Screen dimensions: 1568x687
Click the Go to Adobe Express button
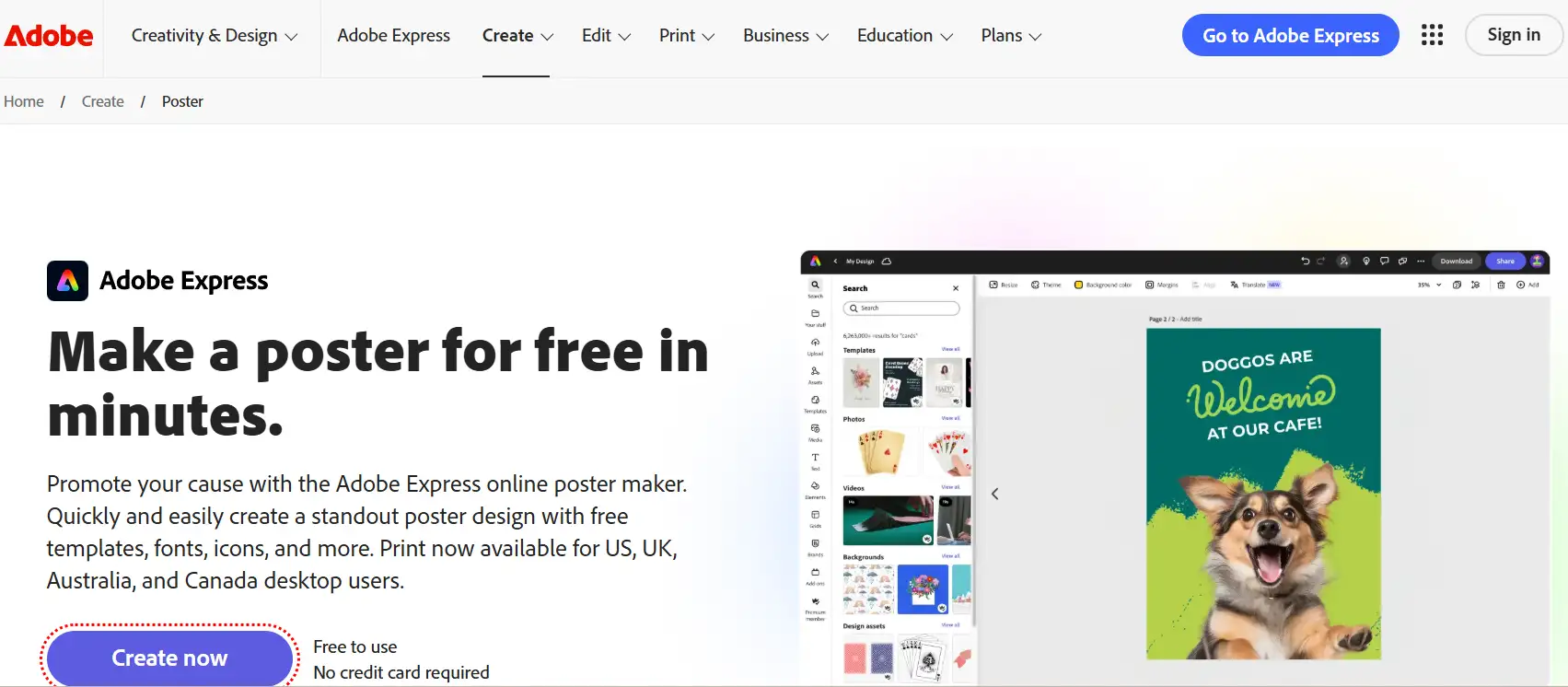coord(1291,35)
